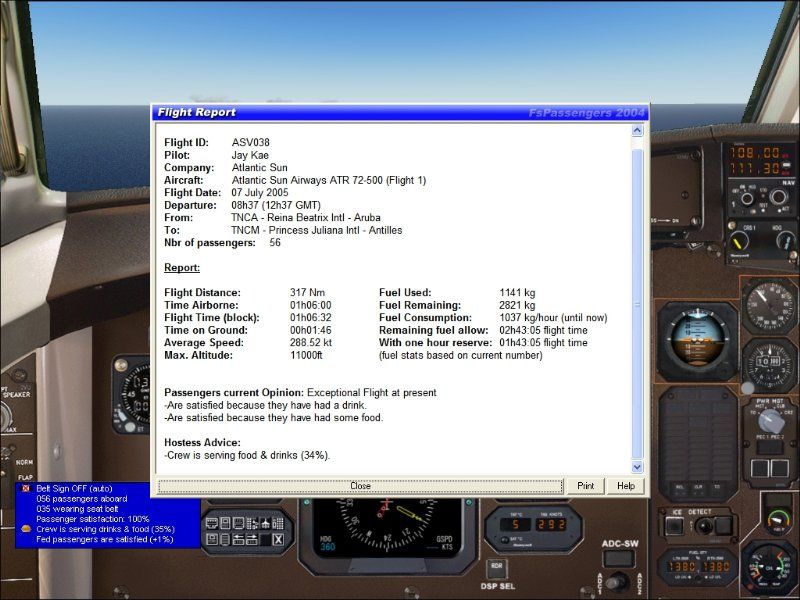Click the second icon in panel selector top row
Image resolution: width=800 pixels, height=600 pixels.
[225, 523]
